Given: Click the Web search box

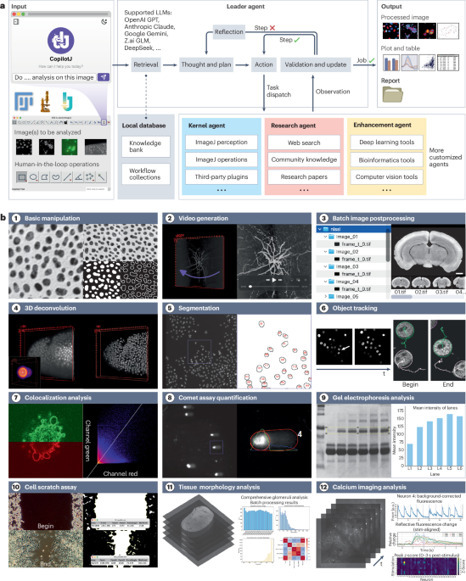Looking at the screenshot, I should tap(304, 142).
